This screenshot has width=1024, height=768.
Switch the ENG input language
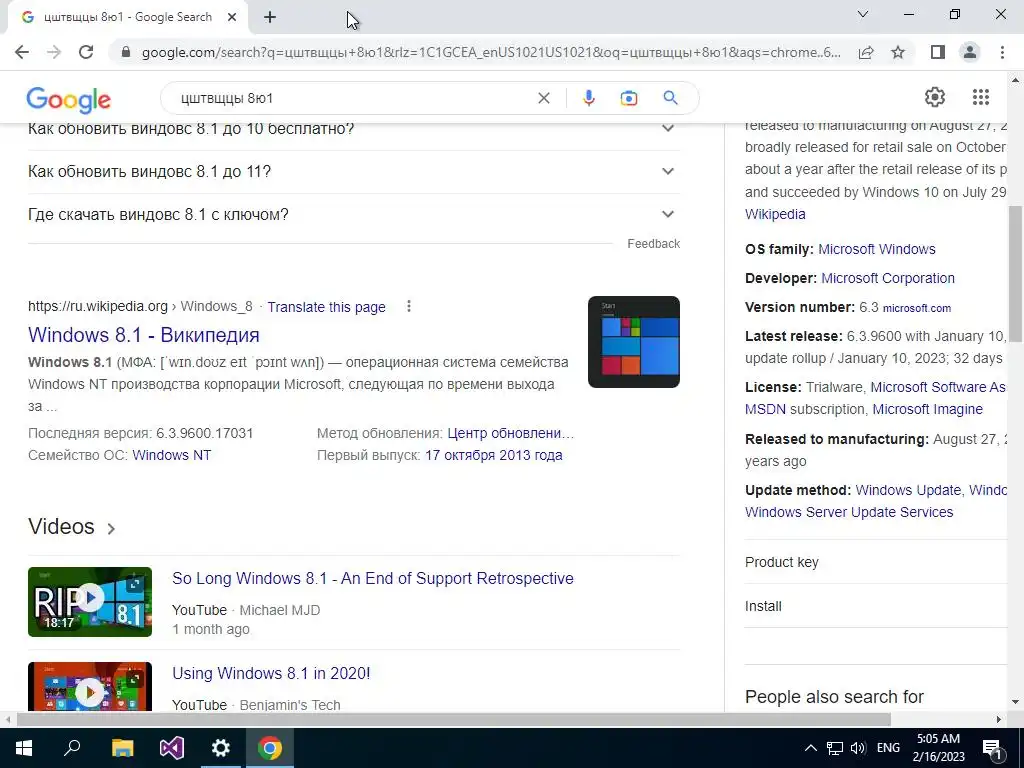click(x=888, y=748)
